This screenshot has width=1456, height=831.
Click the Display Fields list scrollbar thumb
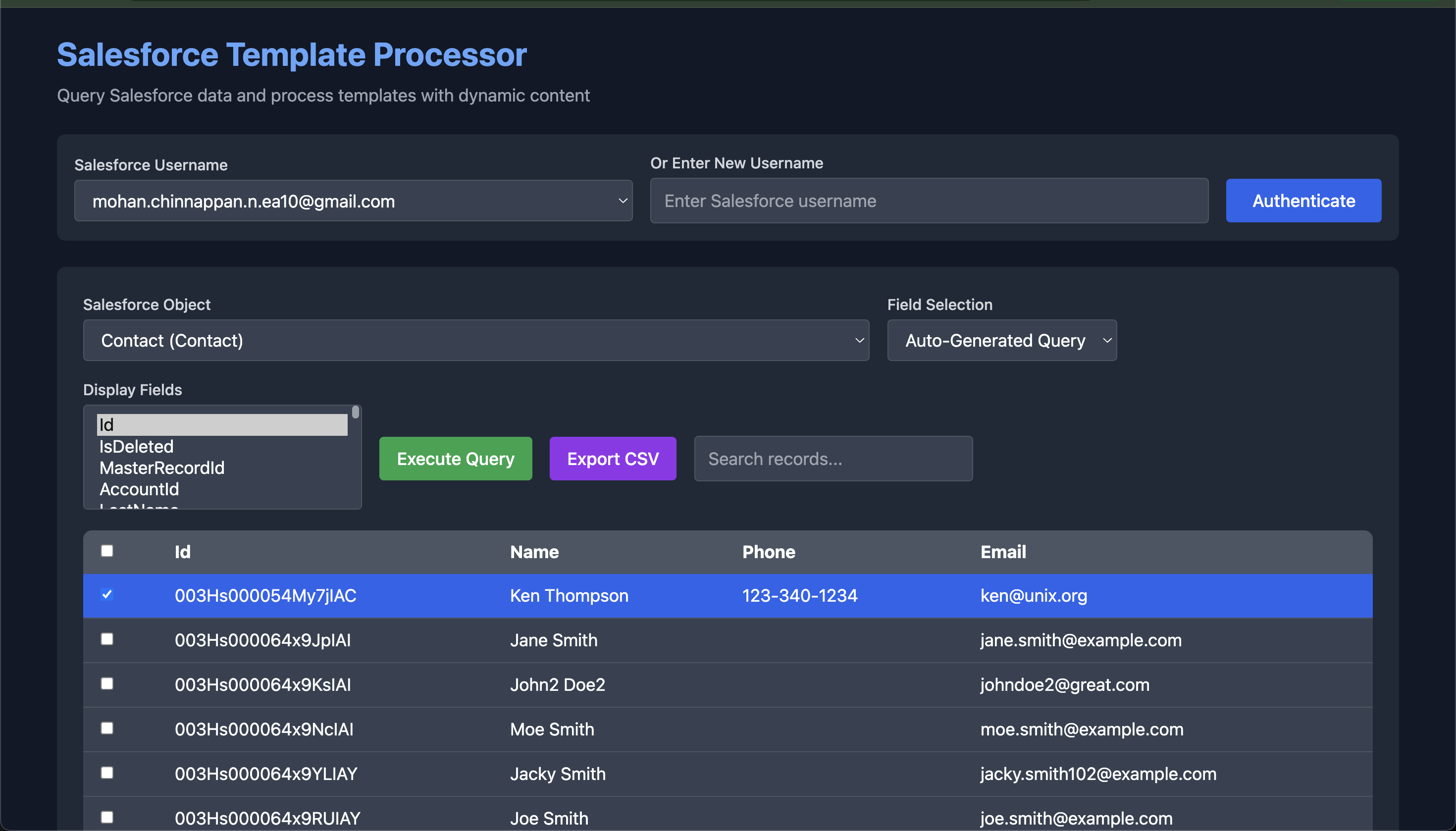tap(356, 412)
